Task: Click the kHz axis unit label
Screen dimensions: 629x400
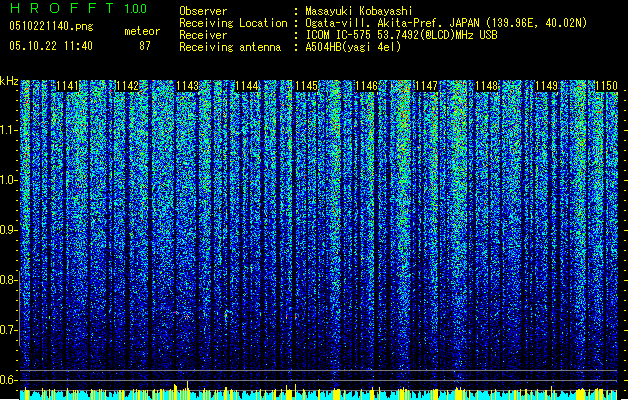Action: [x=9, y=81]
